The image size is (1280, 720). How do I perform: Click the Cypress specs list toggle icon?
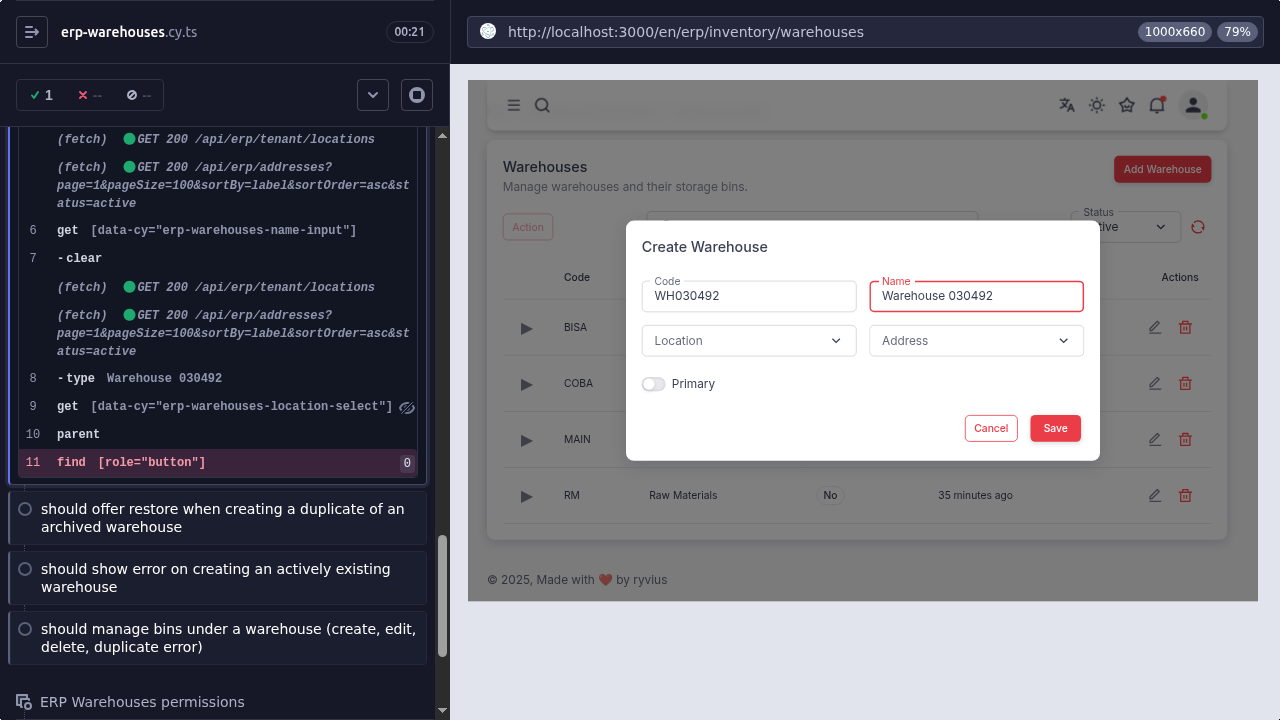[x=32, y=32]
